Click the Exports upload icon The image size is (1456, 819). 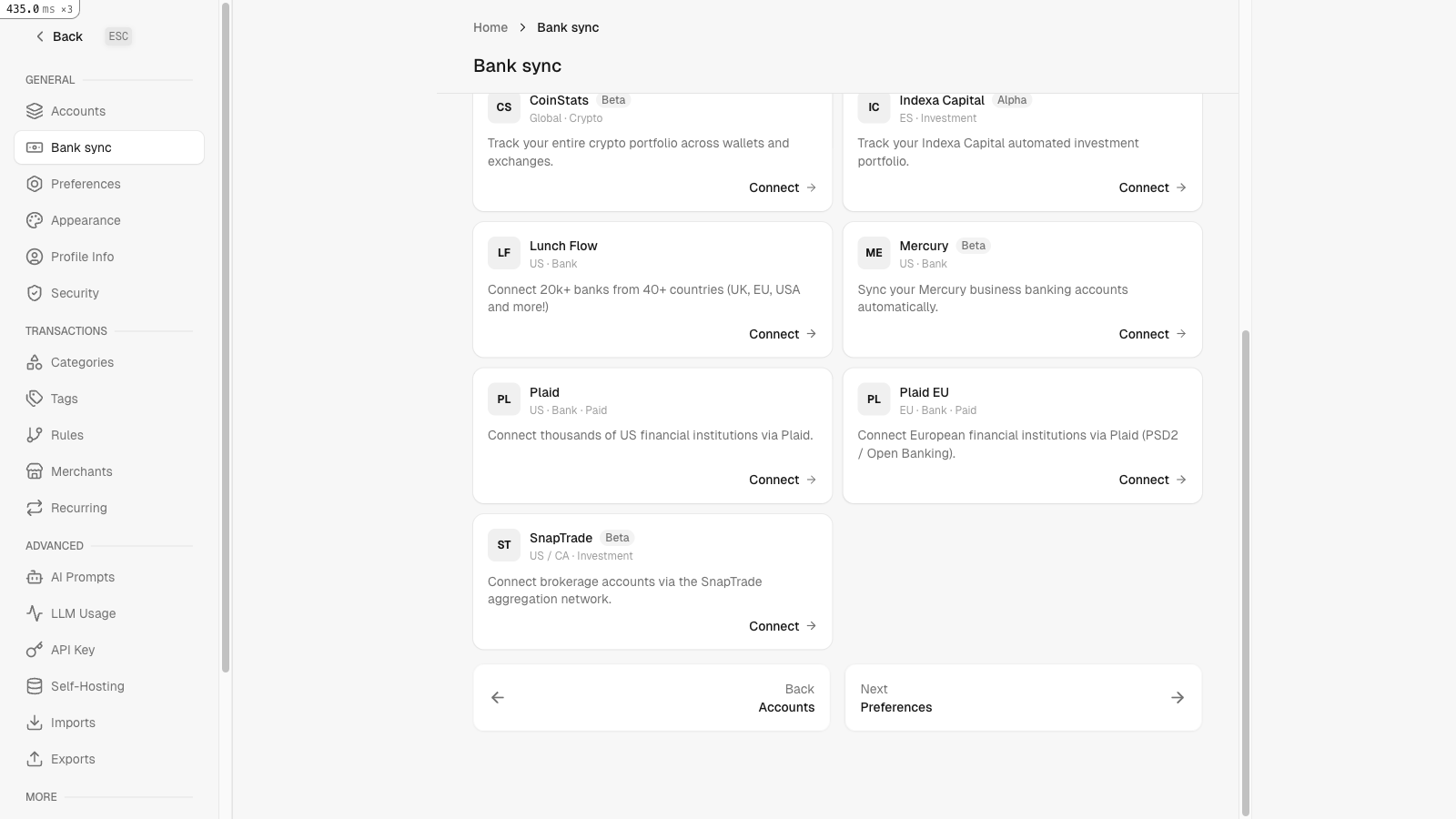coord(35,759)
